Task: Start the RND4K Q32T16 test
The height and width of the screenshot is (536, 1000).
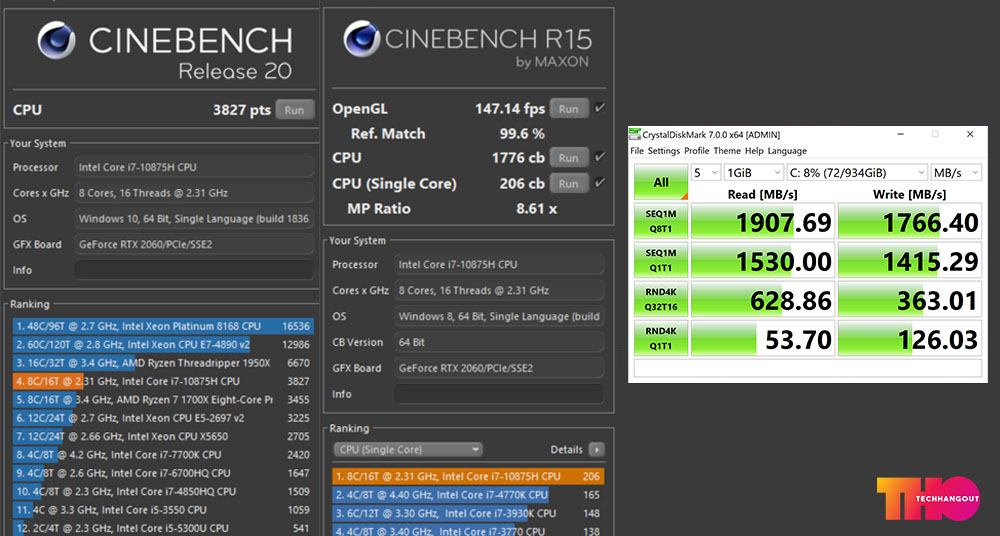Action: tap(661, 299)
